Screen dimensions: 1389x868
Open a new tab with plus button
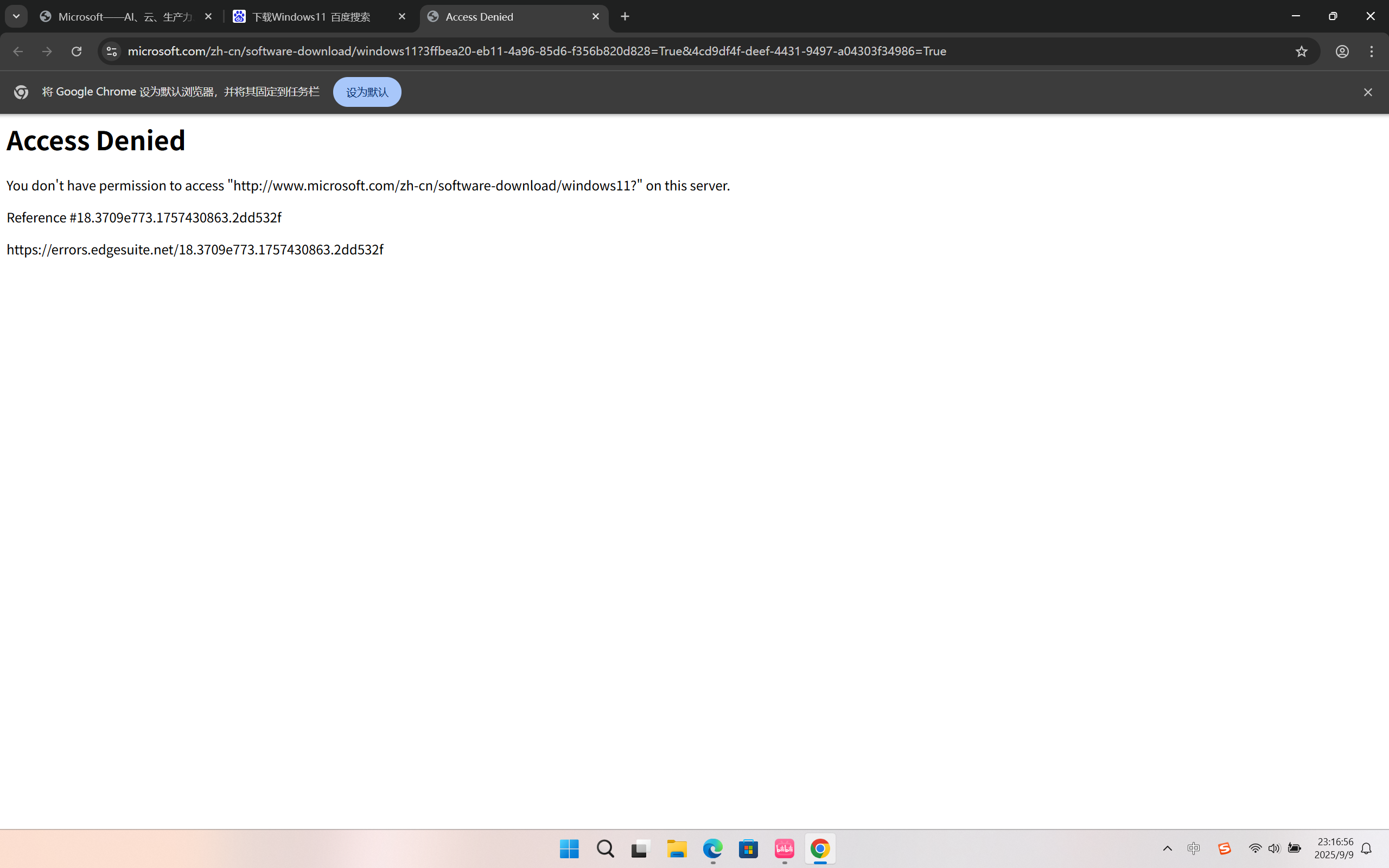coord(625,17)
